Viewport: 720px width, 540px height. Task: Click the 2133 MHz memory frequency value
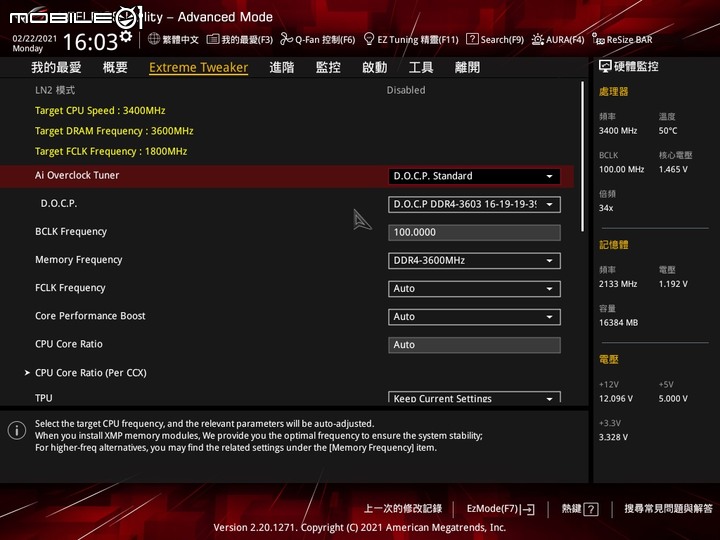[618, 284]
